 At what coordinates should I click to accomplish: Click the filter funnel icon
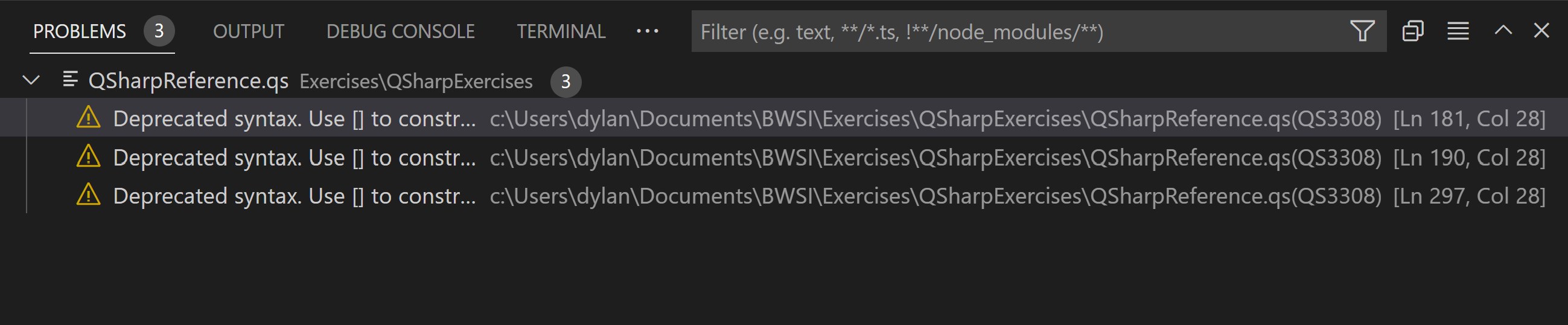[1362, 31]
